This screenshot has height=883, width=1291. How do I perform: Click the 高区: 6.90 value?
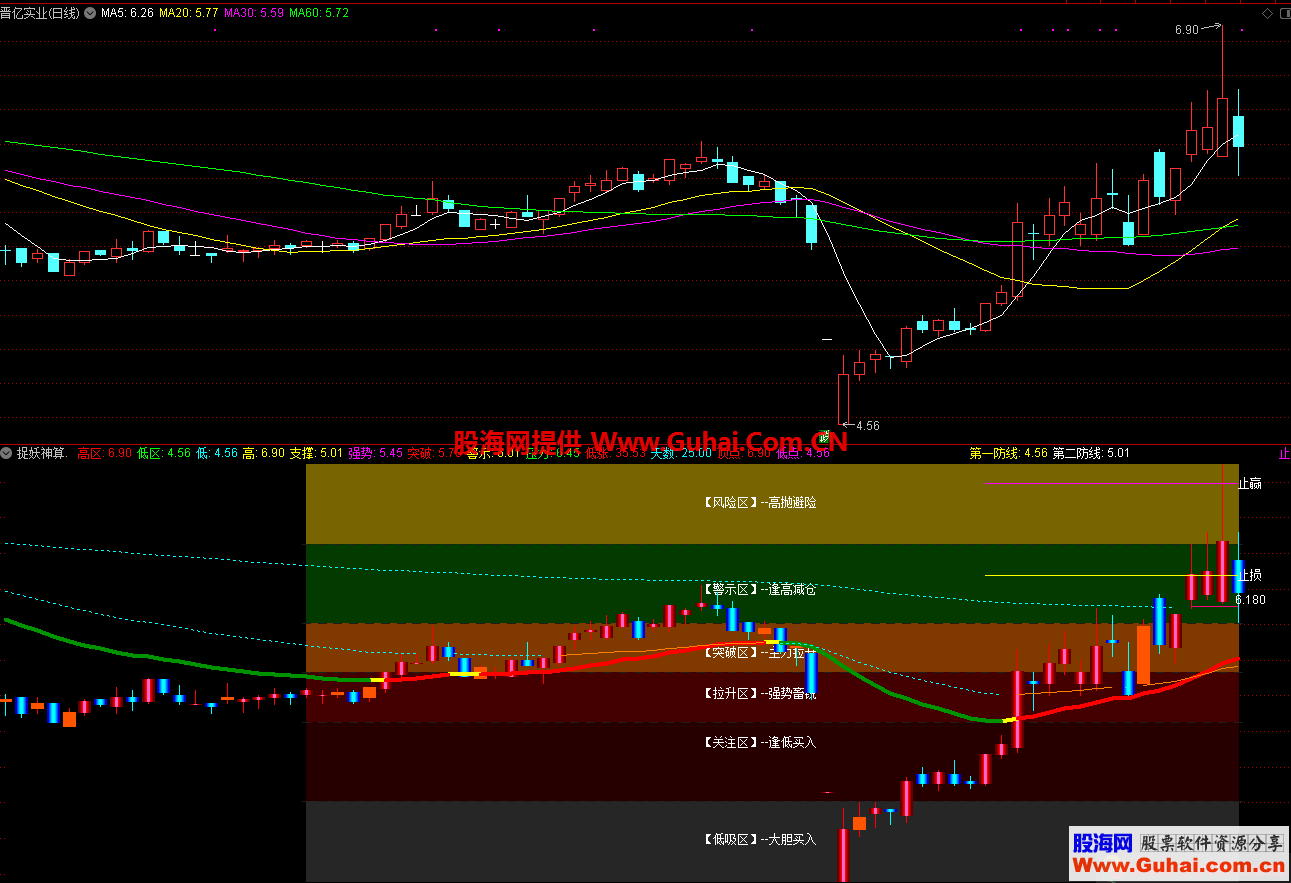coord(104,453)
